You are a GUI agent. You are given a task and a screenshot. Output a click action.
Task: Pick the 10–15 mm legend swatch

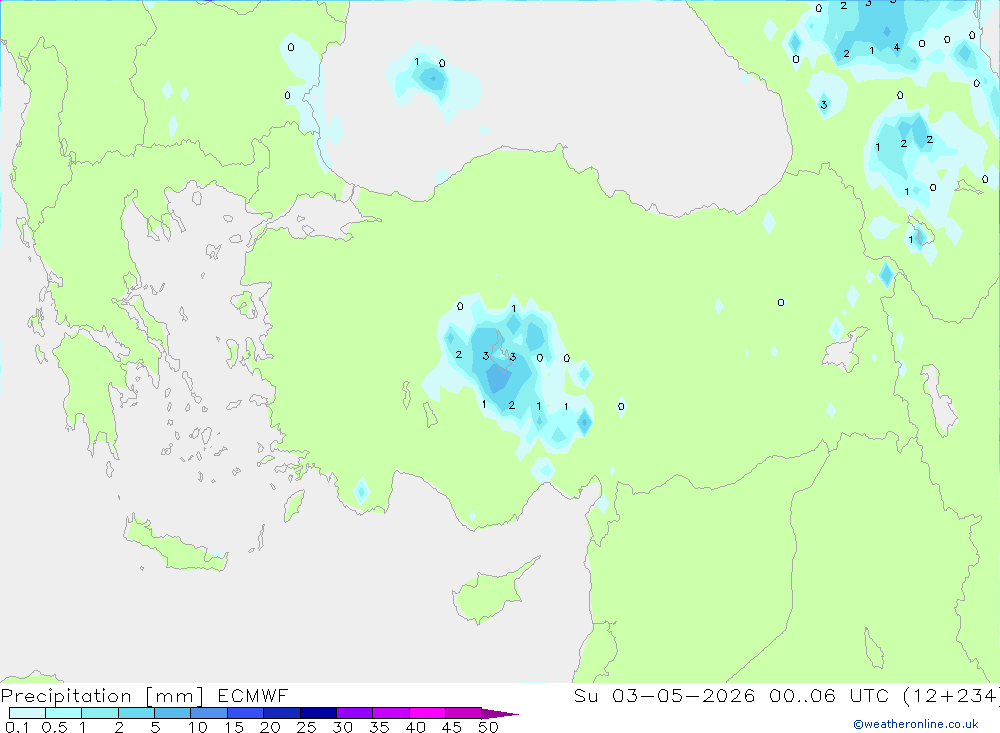[209, 713]
